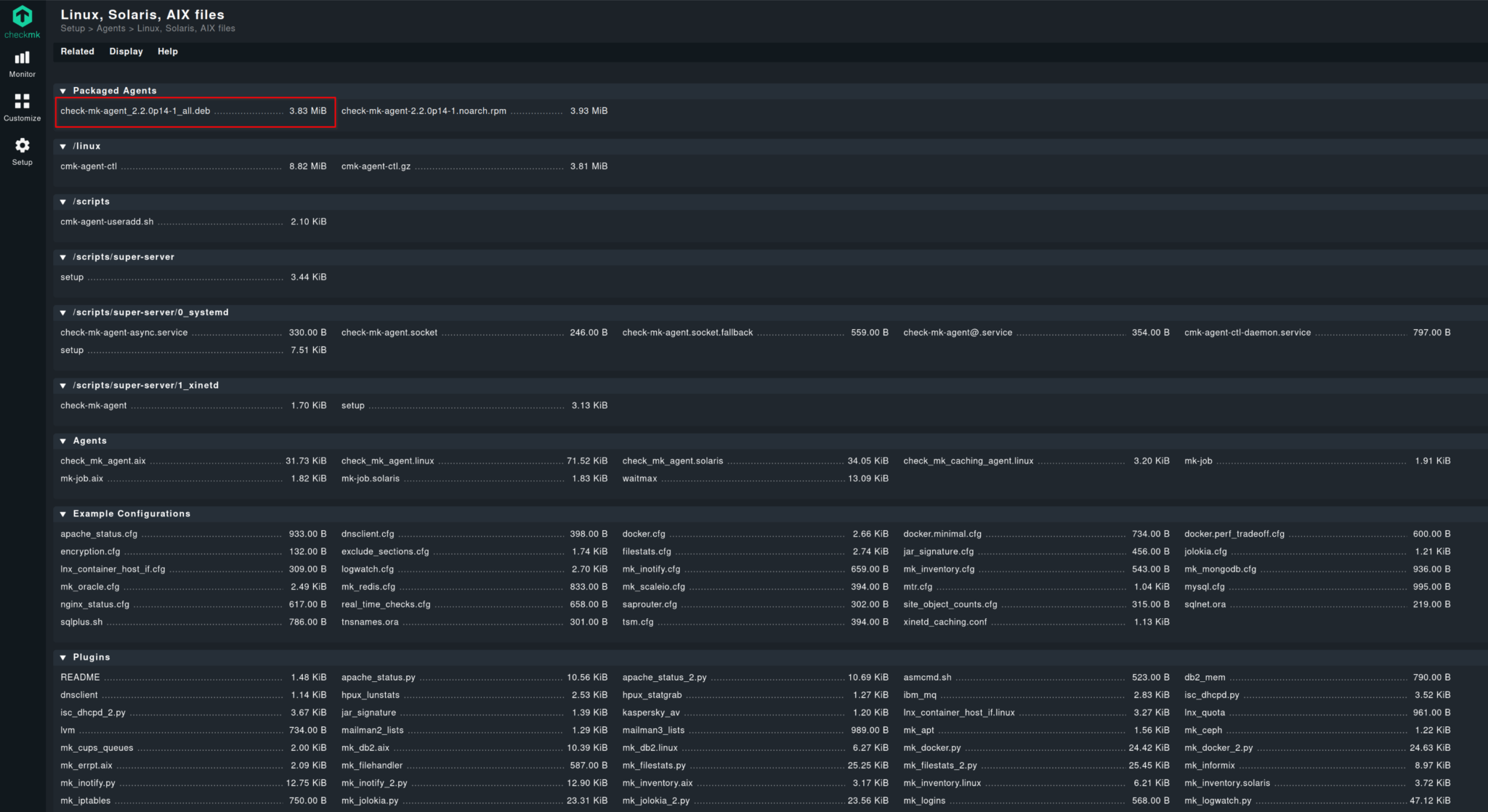Screen dimensions: 1488x812
Task: Download check-mk-agent_2.2.0p14-1_all.deb package
Action: (135, 111)
